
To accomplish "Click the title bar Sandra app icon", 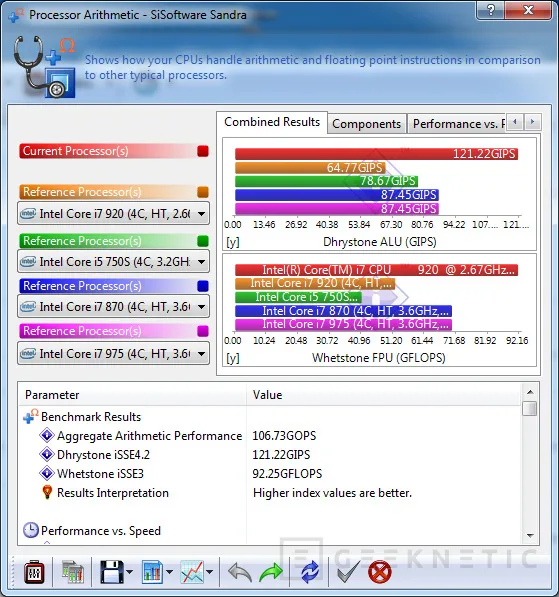I will coord(16,15).
